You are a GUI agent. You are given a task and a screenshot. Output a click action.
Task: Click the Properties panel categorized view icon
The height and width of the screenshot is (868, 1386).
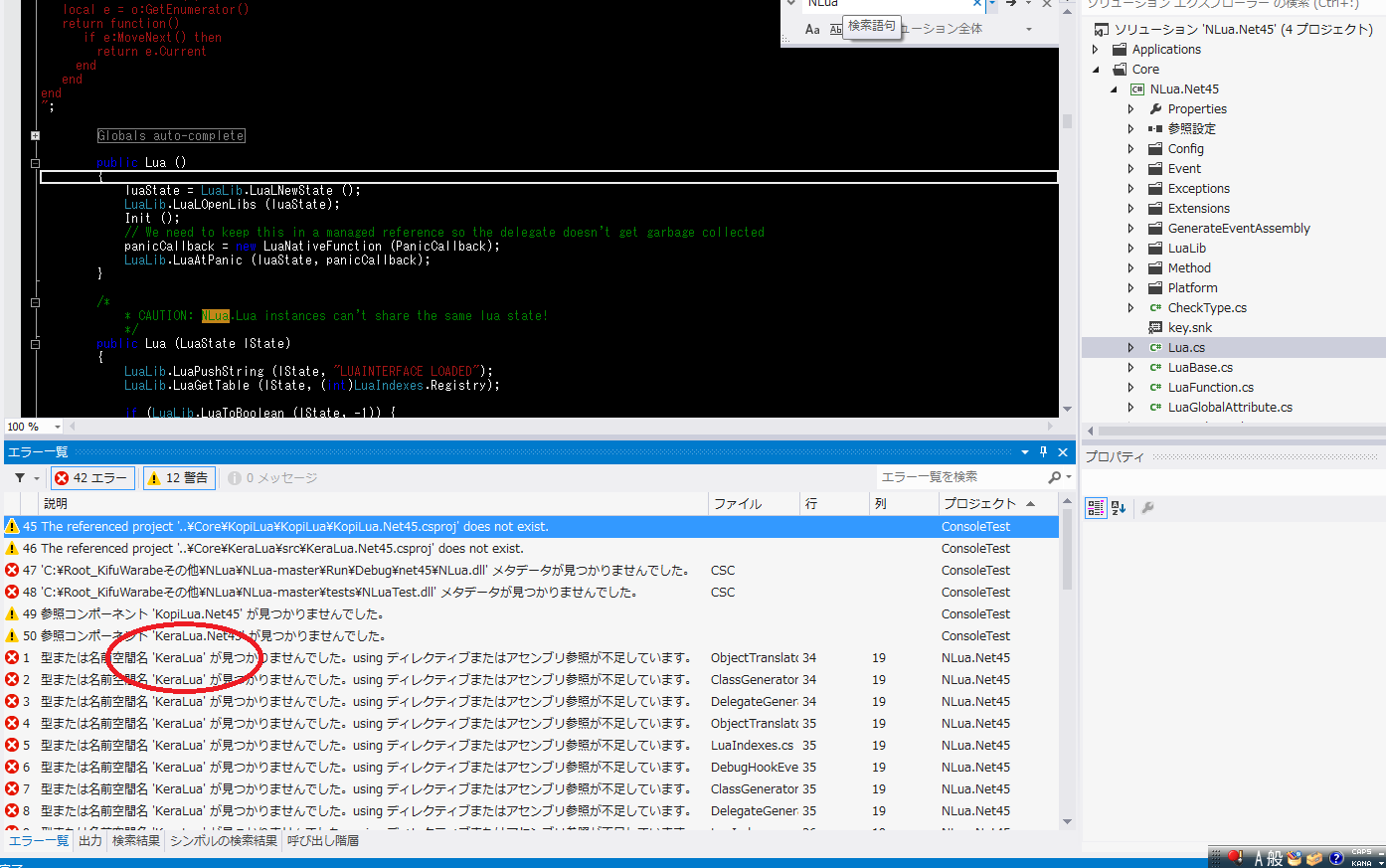tap(1096, 508)
